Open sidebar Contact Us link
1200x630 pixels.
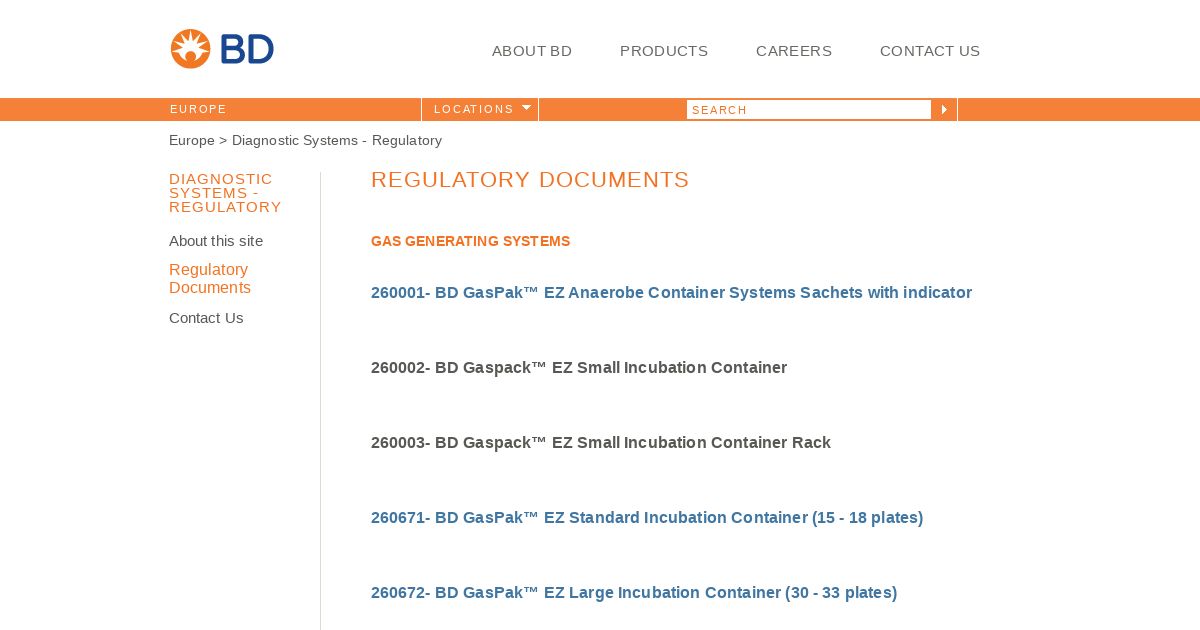[206, 318]
